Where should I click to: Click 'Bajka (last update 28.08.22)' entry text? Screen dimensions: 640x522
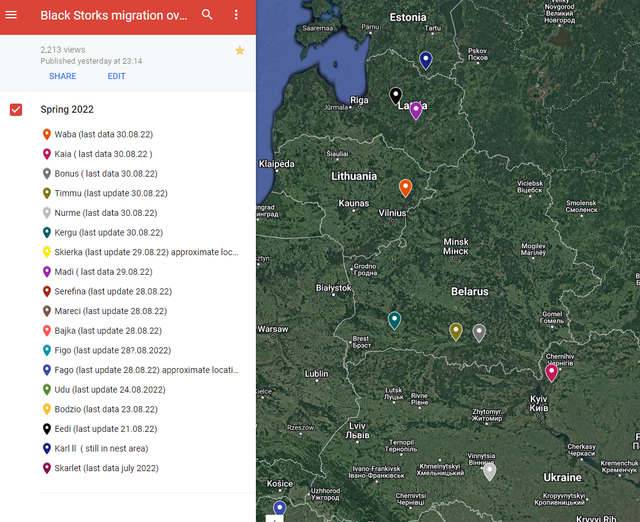tap(108, 331)
